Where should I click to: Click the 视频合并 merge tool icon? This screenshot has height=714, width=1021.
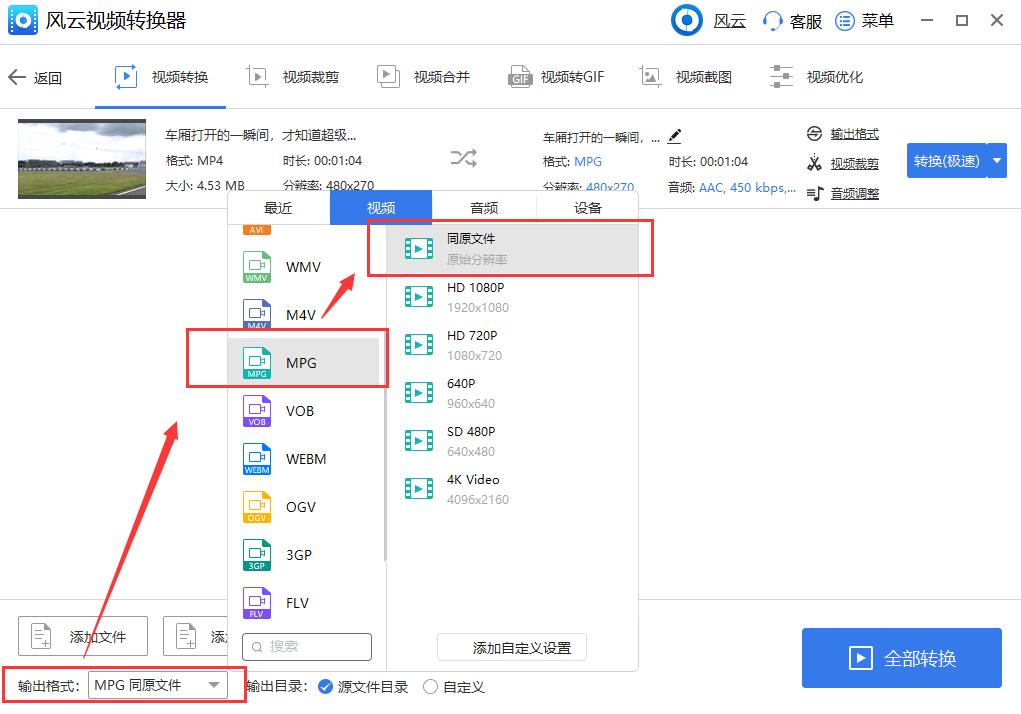point(388,75)
